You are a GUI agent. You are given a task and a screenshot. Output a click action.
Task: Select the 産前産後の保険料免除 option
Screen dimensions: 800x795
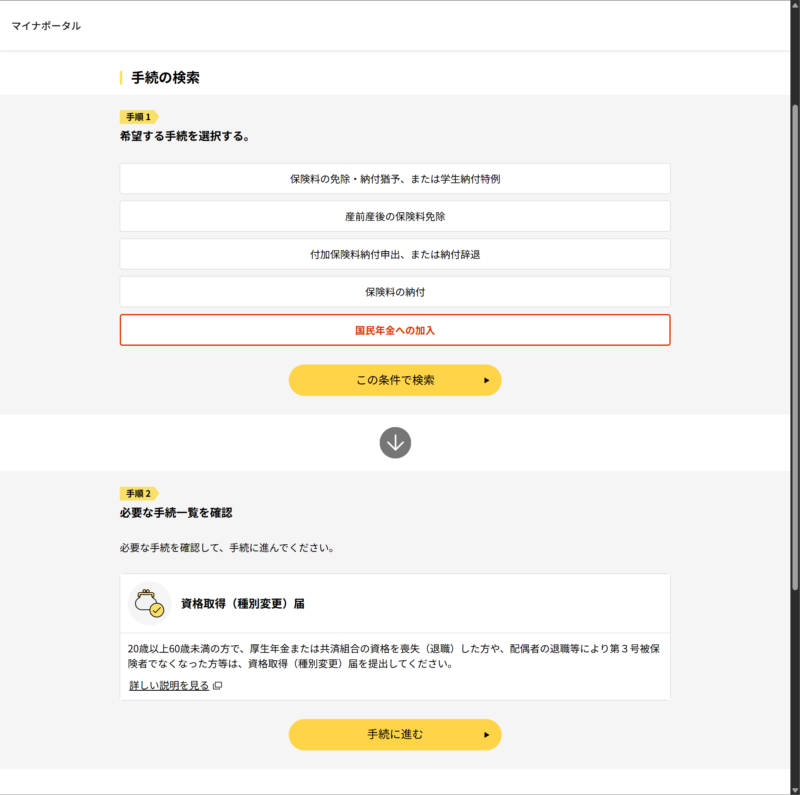coord(395,216)
